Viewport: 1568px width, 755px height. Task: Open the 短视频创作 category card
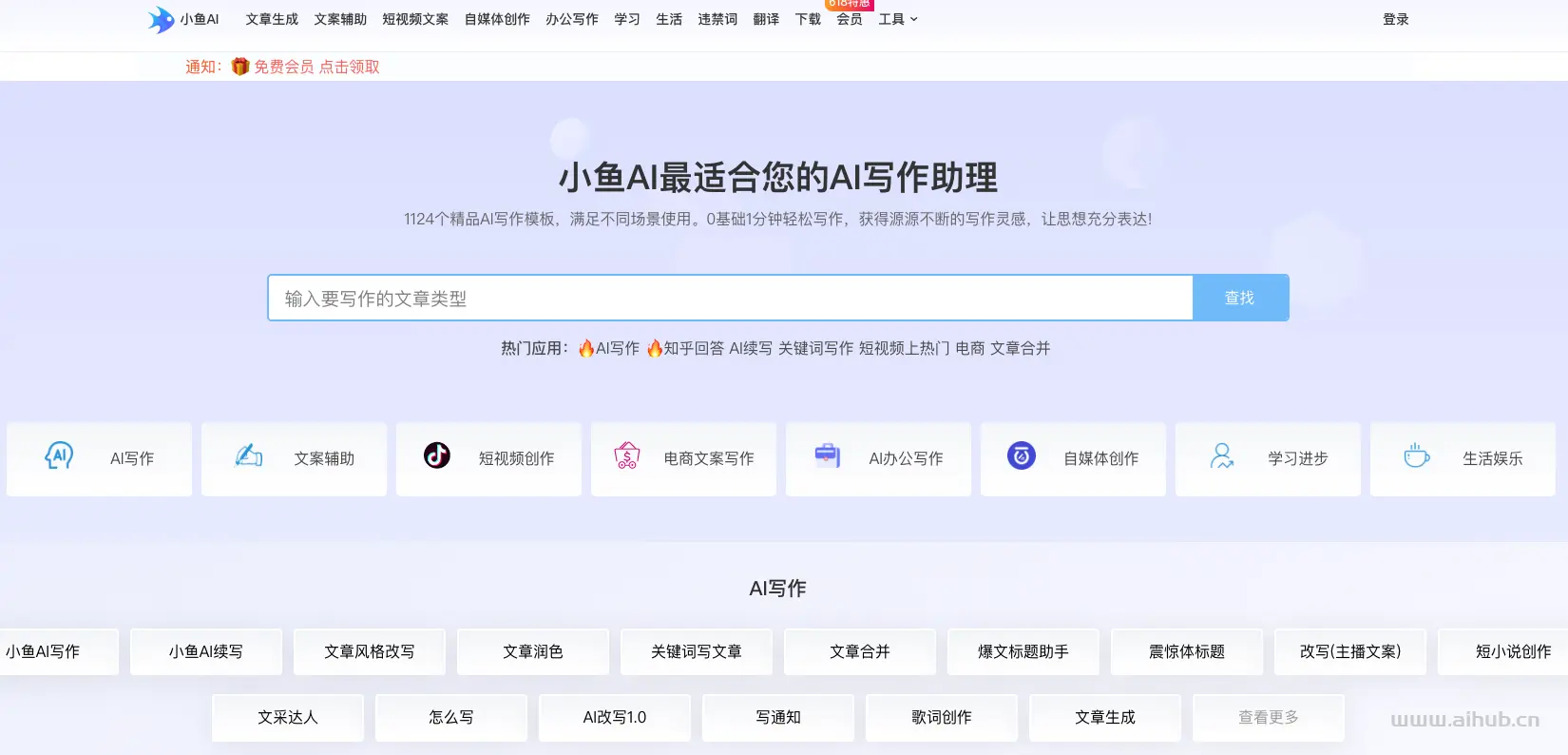488,458
